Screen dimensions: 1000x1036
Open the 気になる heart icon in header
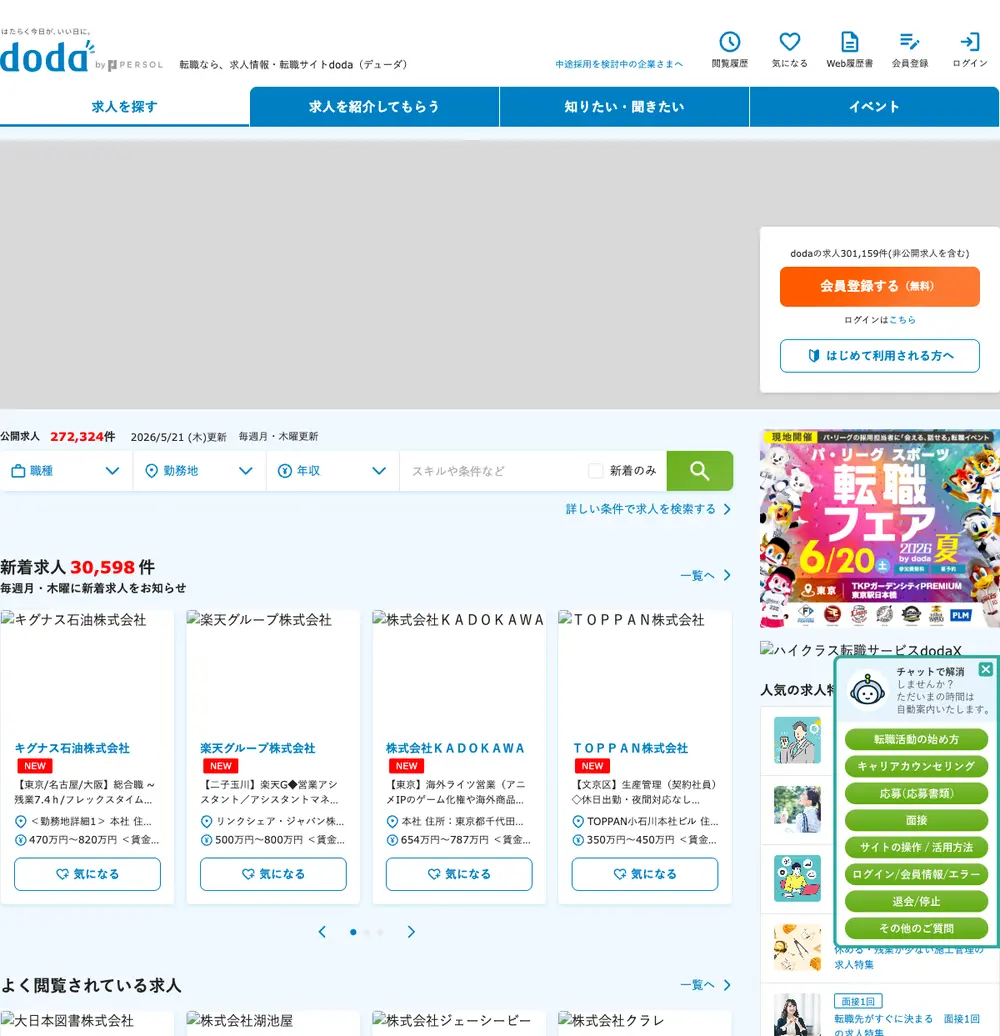pyautogui.click(x=789, y=42)
